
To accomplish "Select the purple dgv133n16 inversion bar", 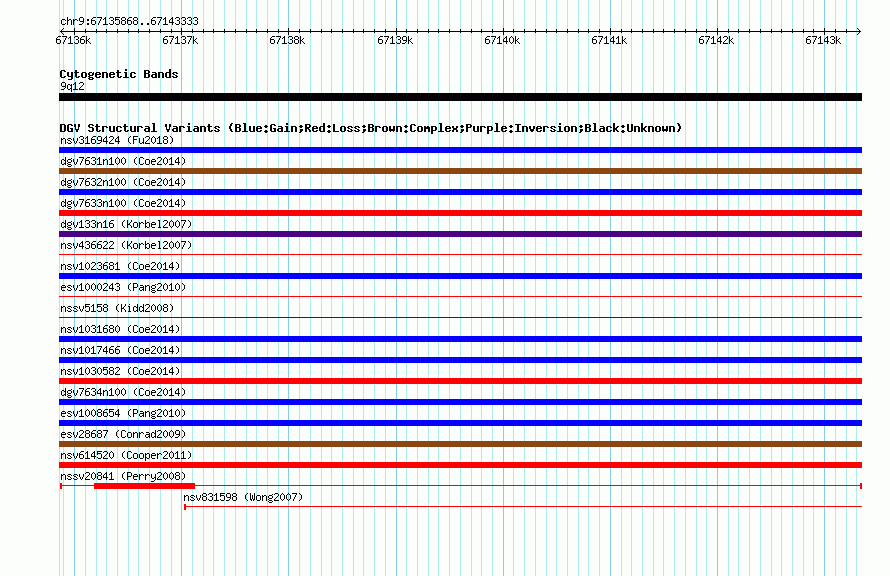I will [460, 234].
